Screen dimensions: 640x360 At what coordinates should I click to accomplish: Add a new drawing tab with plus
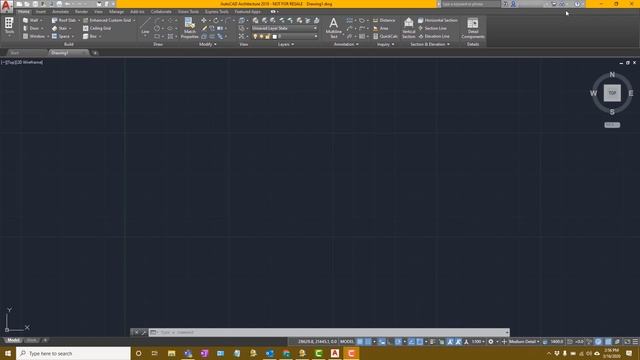point(95,53)
